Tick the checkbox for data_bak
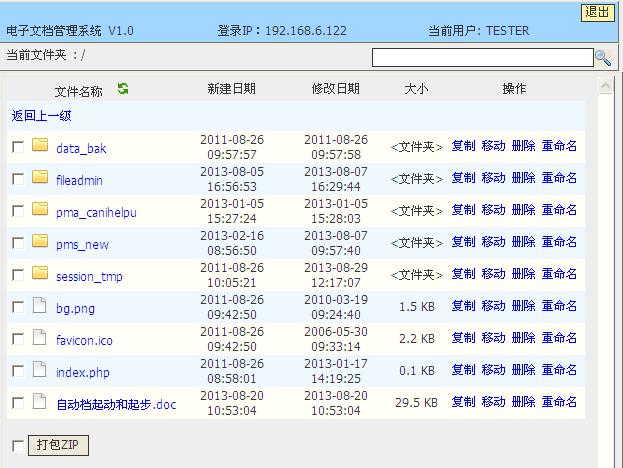The width and height of the screenshot is (623, 468). pyautogui.click(x=18, y=147)
